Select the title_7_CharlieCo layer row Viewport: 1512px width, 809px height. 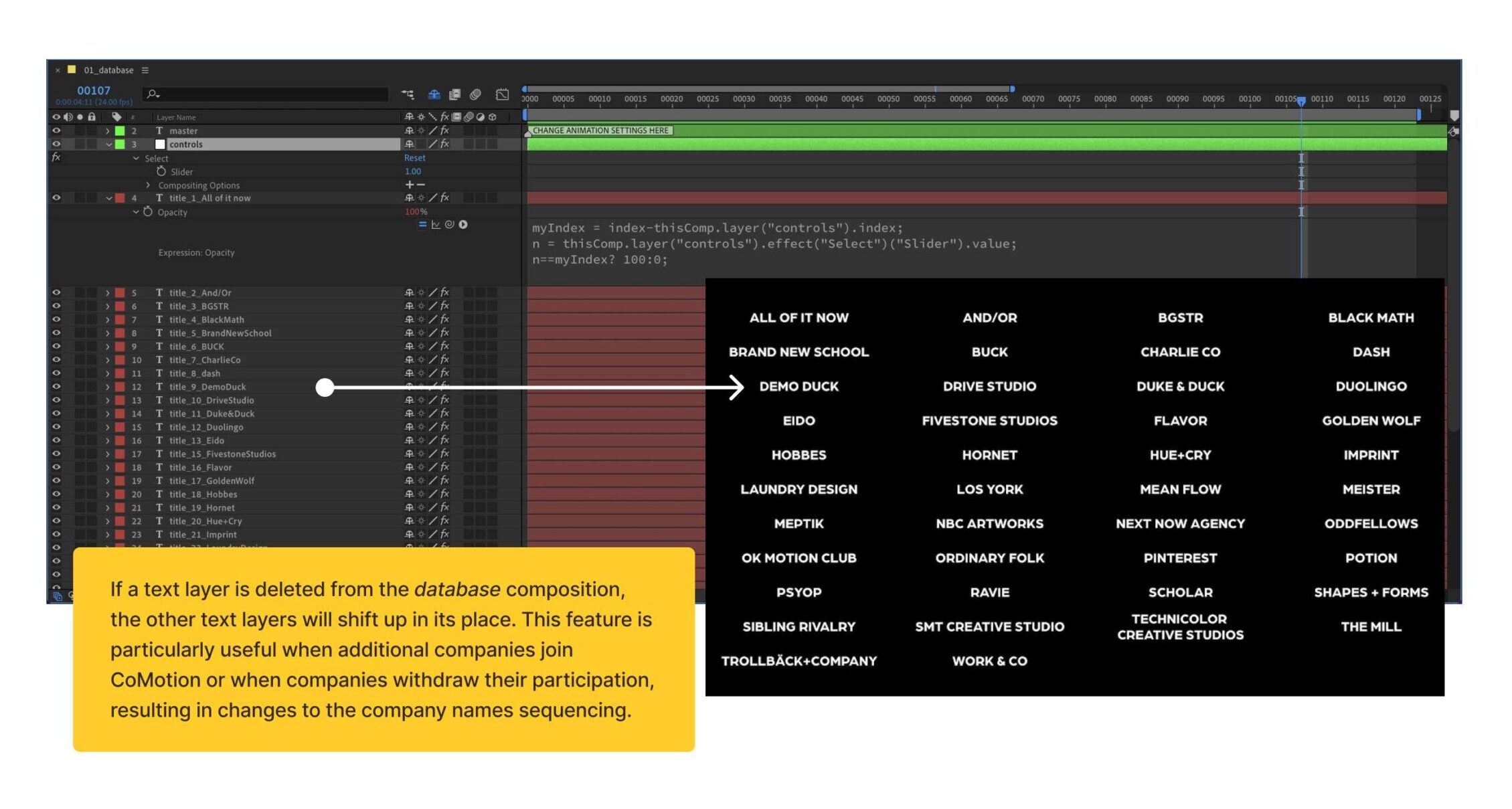(x=205, y=360)
